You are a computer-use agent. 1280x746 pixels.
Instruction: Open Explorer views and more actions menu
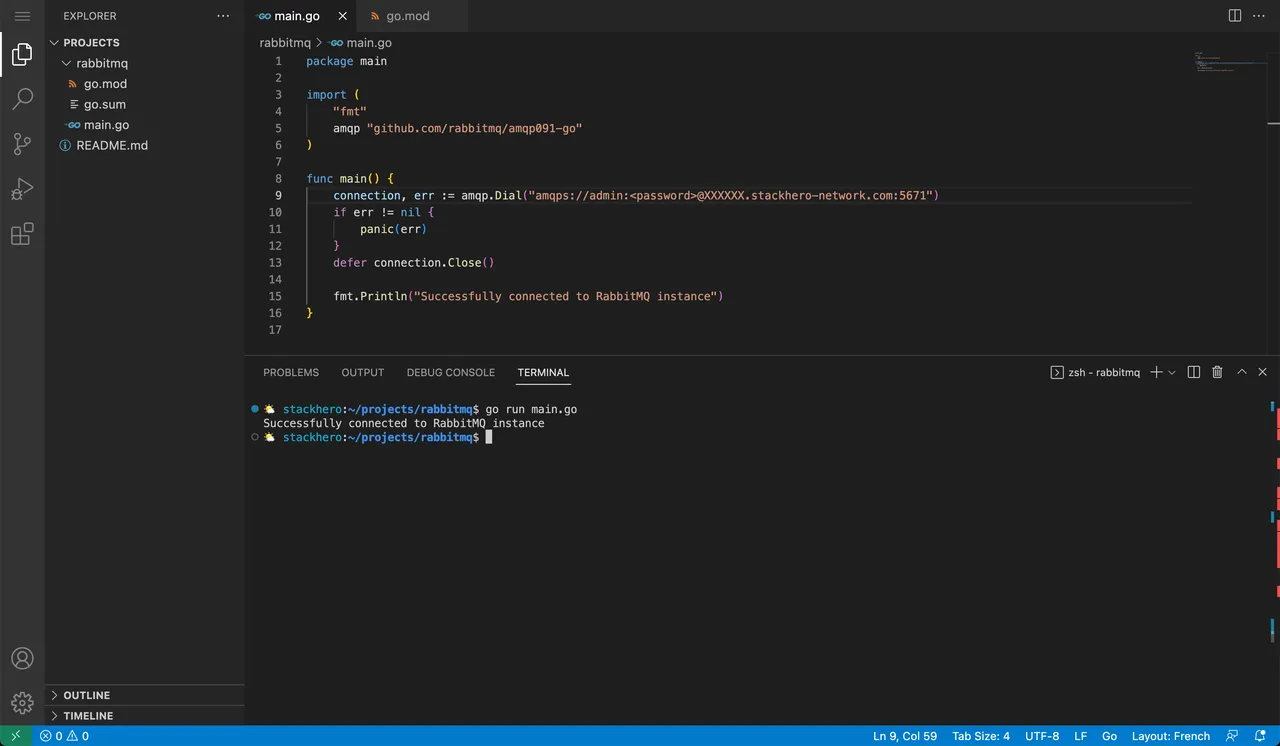pos(223,16)
